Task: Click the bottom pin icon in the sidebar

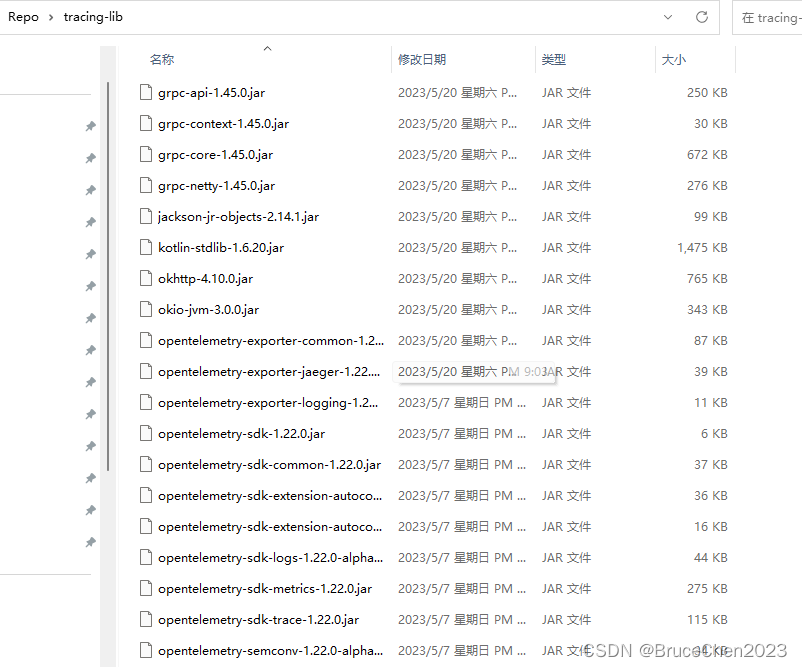Action: click(90, 542)
